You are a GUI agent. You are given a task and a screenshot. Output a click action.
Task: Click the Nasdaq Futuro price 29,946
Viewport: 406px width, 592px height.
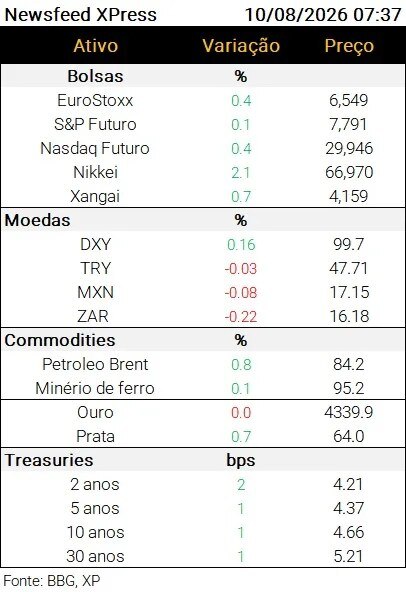tap(349, 148)
